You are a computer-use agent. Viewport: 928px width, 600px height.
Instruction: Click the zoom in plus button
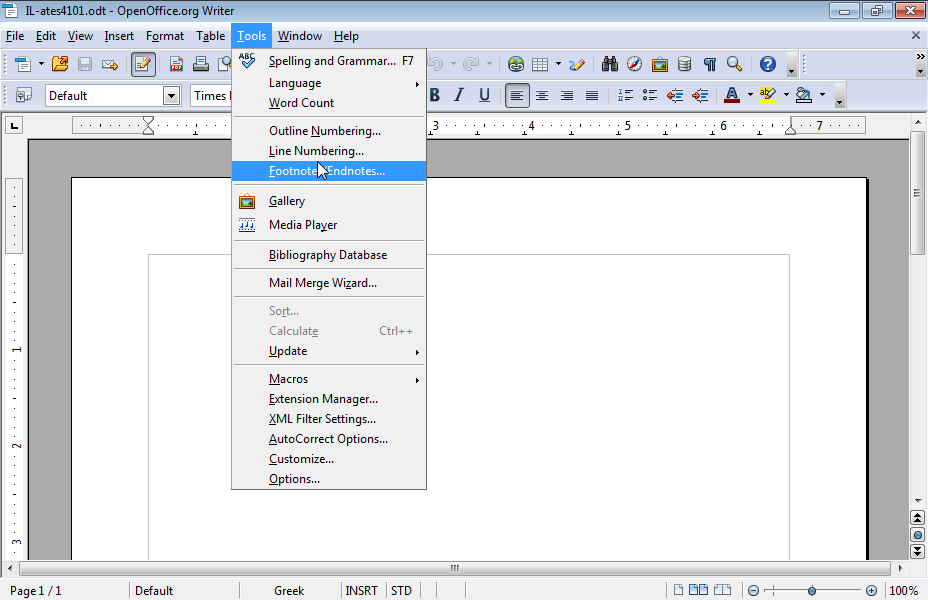[x=871, y=591]
